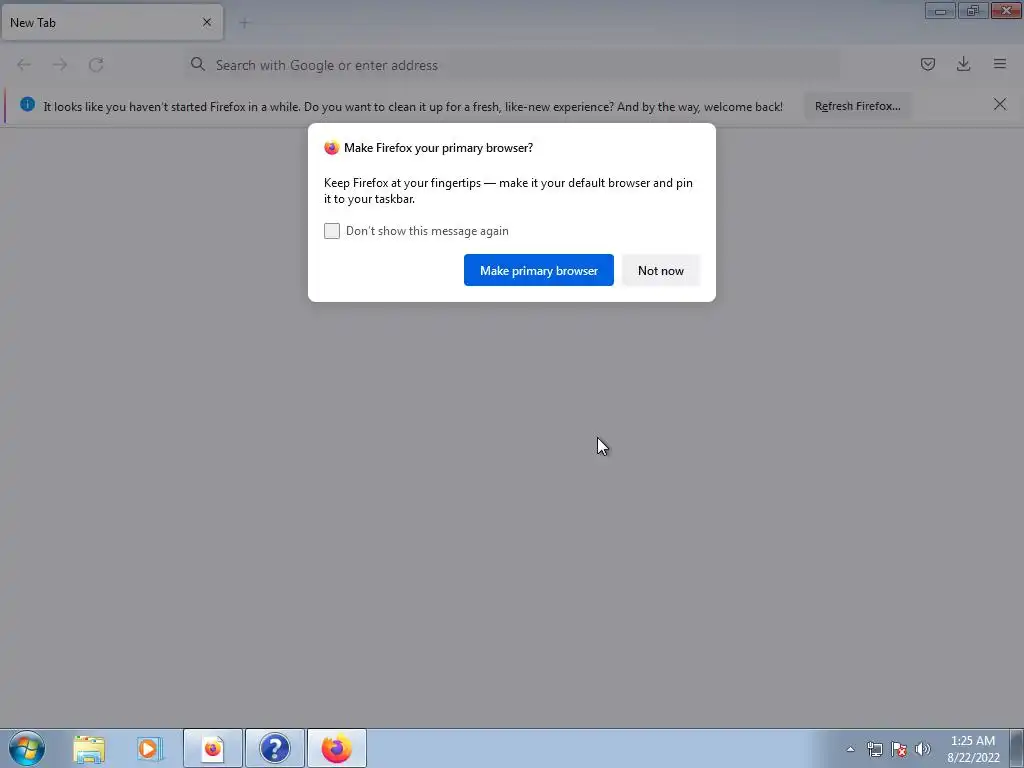The image size is (1024, 768).
Task: Click the Make Firefox your primary browser? heading
Action: pyautogui.click(x=438, y=148)
